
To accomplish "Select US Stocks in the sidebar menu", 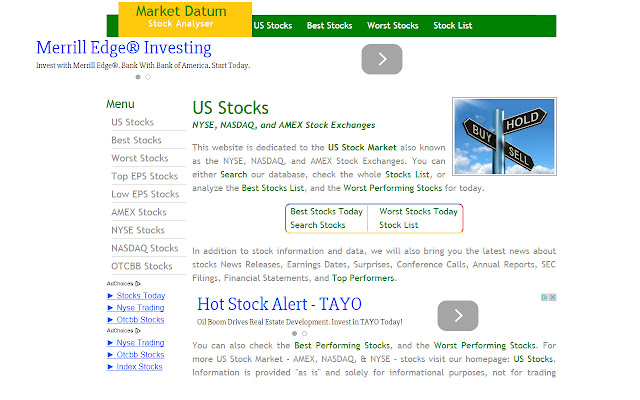I will pyautogui.click(x=132, y=122).
